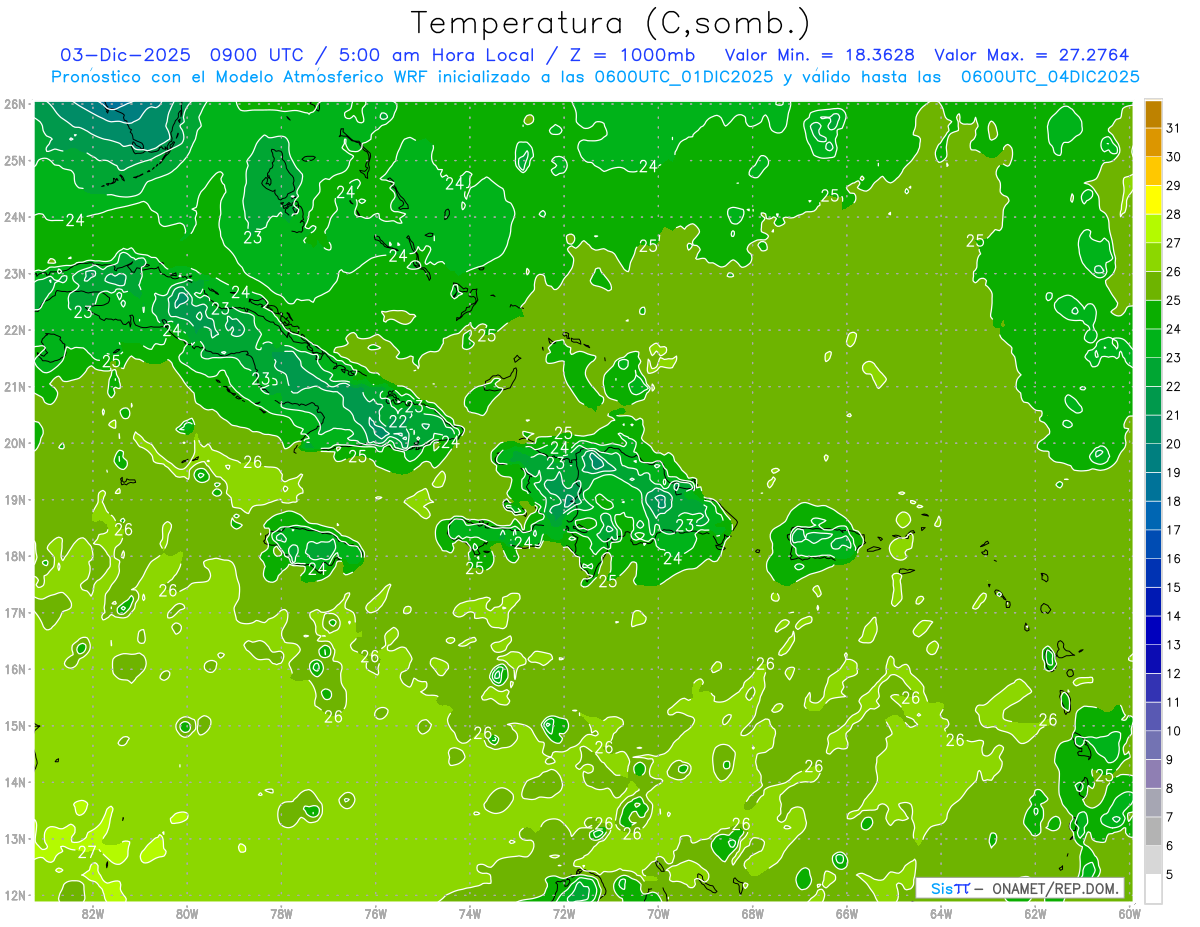The width and height of the screenshot is (1200, 927).
Task: Click the white swatch below label 5
Action: [x=1153, y=888]
